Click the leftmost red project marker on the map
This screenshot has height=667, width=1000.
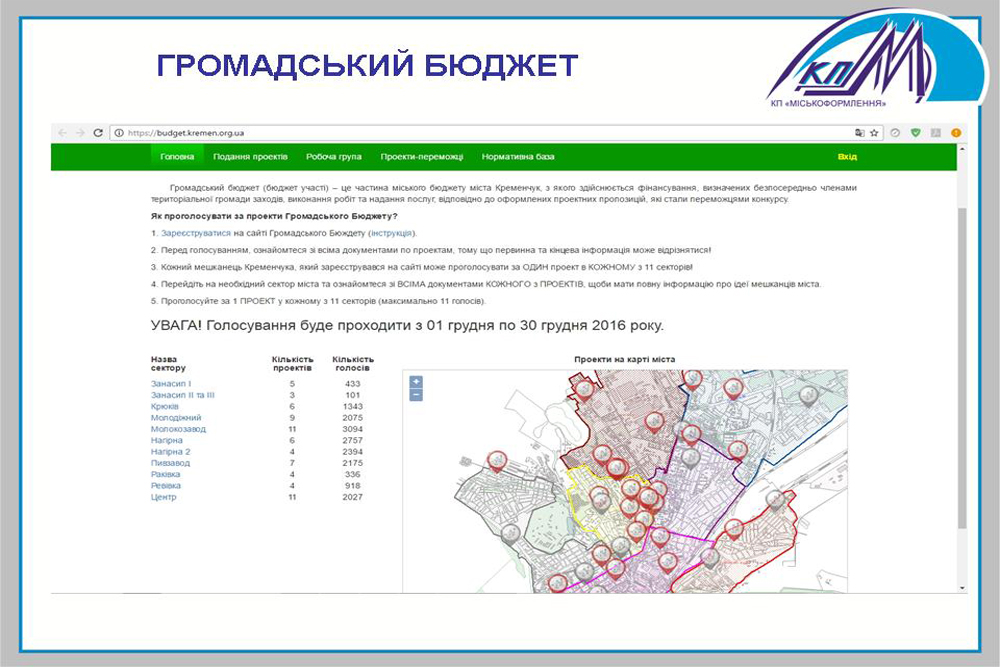[x=496, y=461]
